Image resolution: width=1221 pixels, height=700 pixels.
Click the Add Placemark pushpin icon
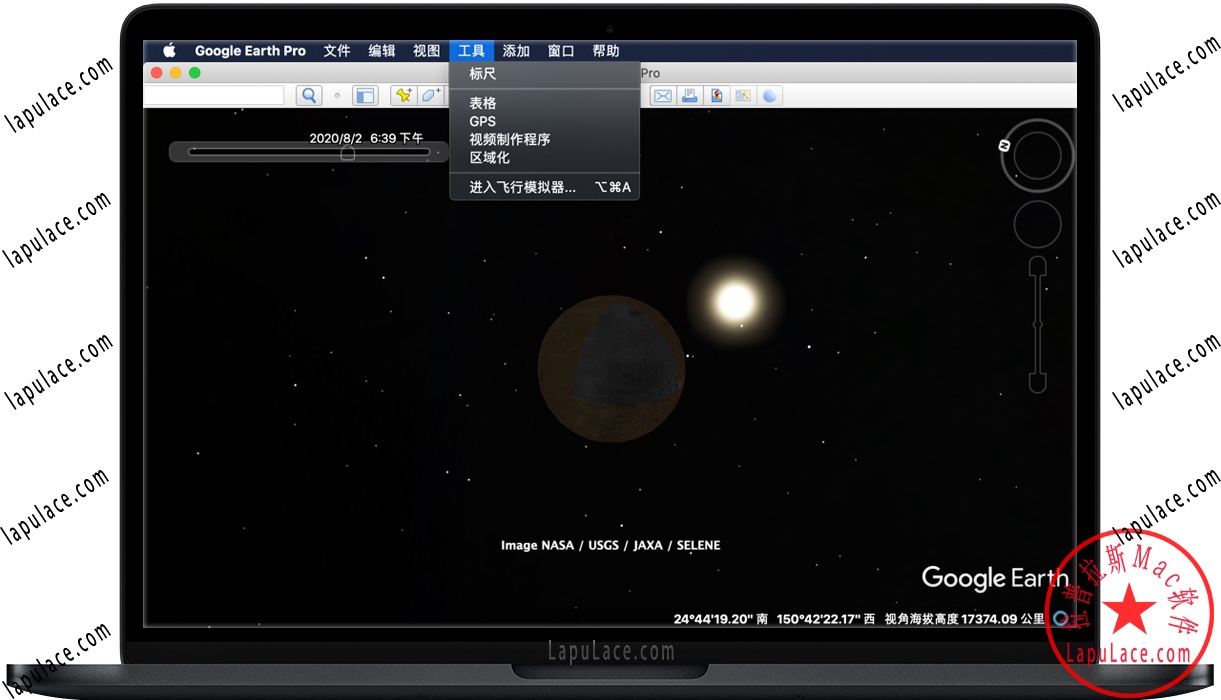click(403, 96)
